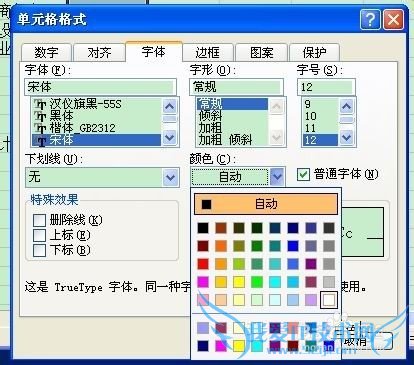
Task: Click the size list scrollbar thumb
Action: [x=347, y=119]
